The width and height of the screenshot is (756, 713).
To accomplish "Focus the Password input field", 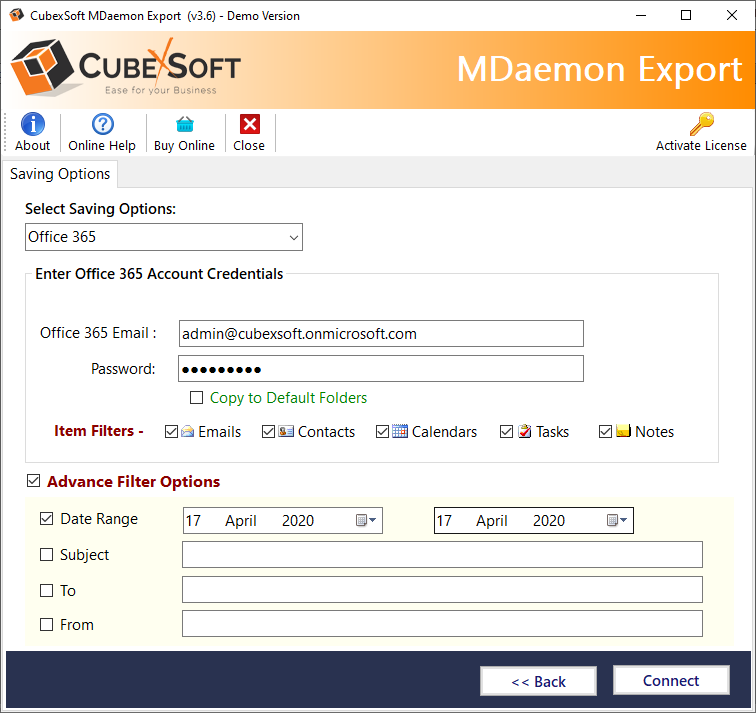I will coord(381,369).
